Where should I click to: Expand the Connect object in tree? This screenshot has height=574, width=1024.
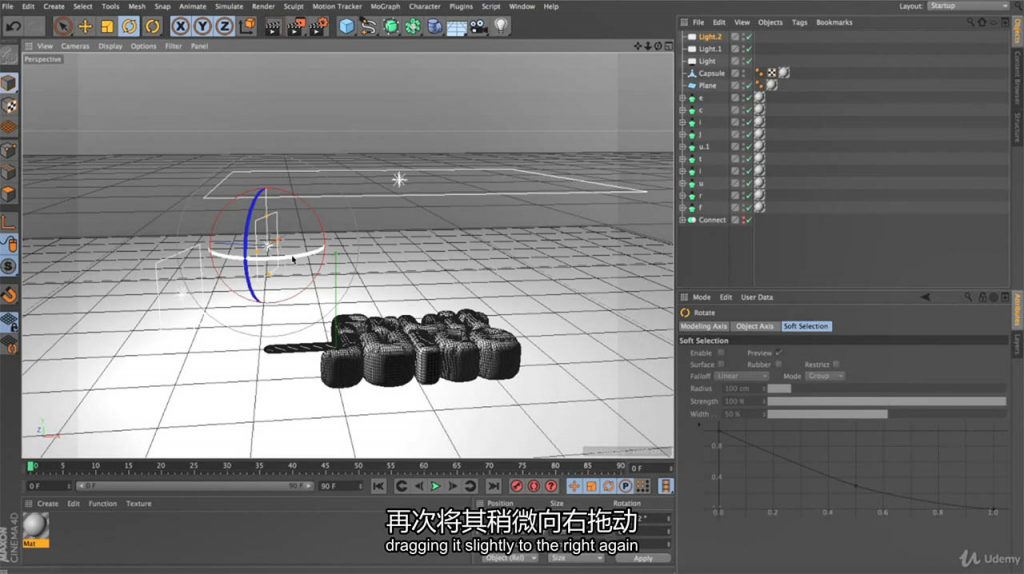click(x=682, y=220)
